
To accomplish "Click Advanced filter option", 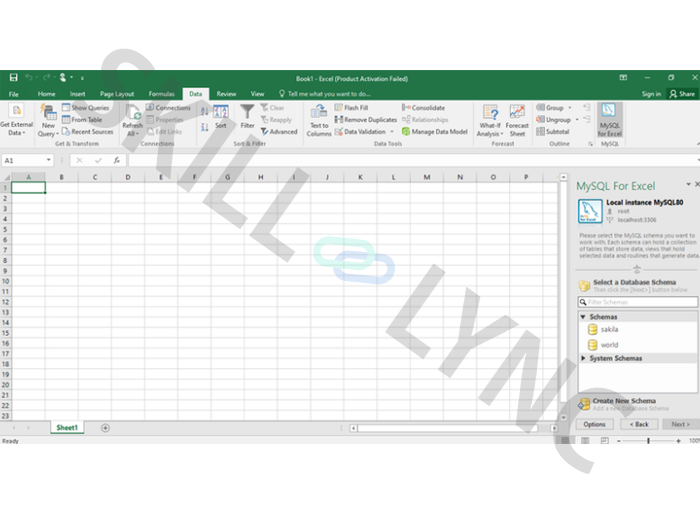I will [279, 132].
